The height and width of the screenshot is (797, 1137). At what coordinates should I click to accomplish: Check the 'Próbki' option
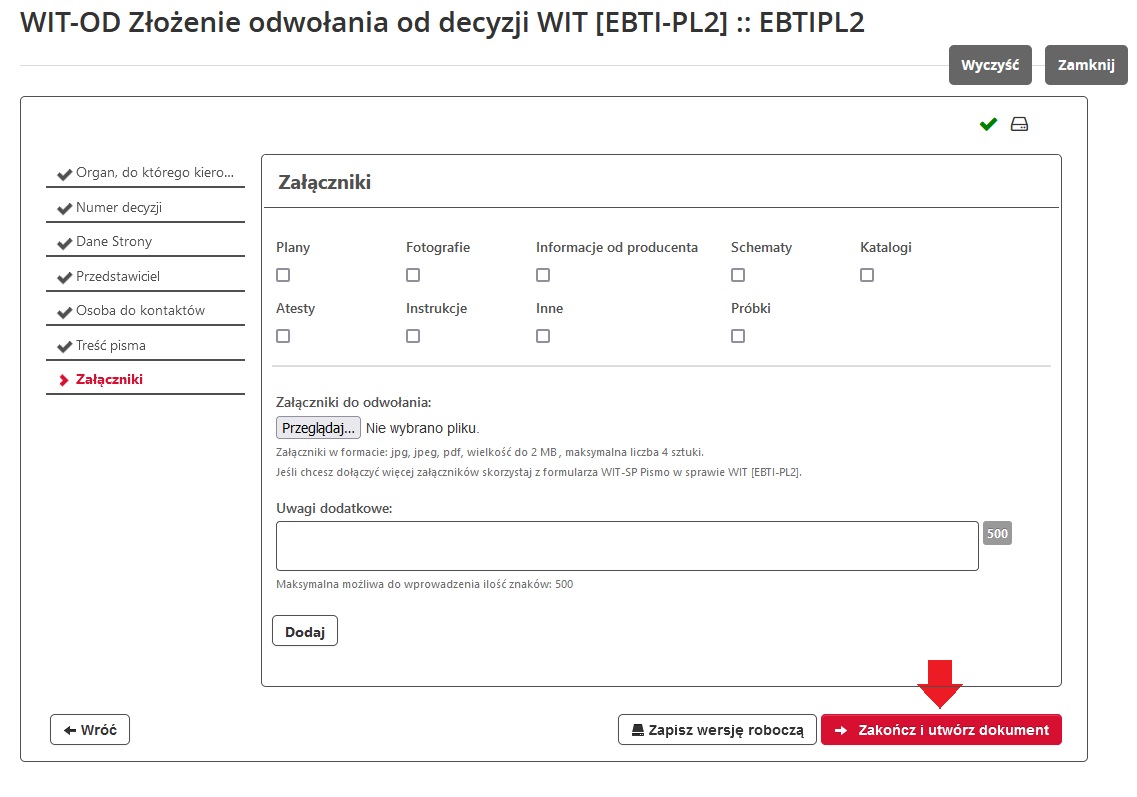(x=738, y=335)
